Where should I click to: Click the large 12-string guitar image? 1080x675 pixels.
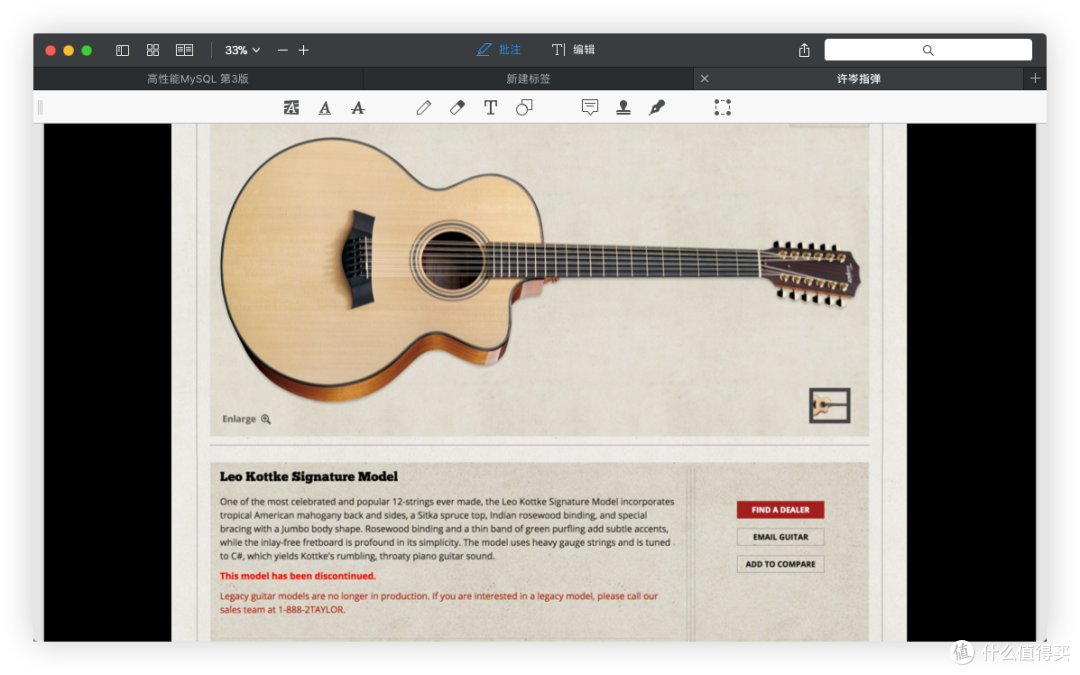coord(540,269)
